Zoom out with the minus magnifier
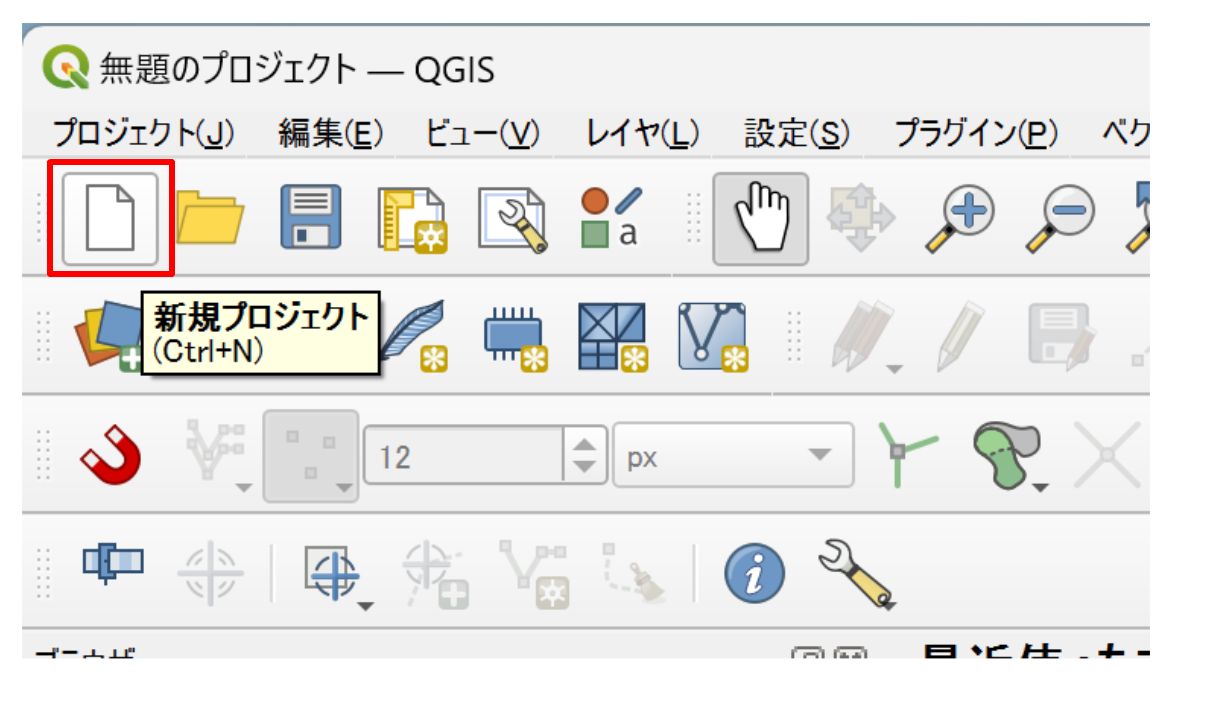 pyautogui.click(x=1061, y=219)
